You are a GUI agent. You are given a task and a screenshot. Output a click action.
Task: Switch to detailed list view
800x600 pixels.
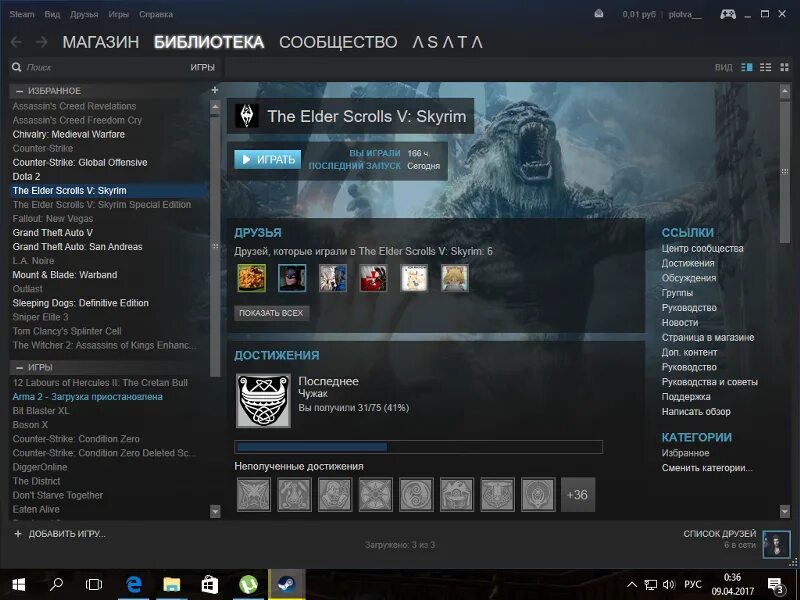(x=746, y=67)
